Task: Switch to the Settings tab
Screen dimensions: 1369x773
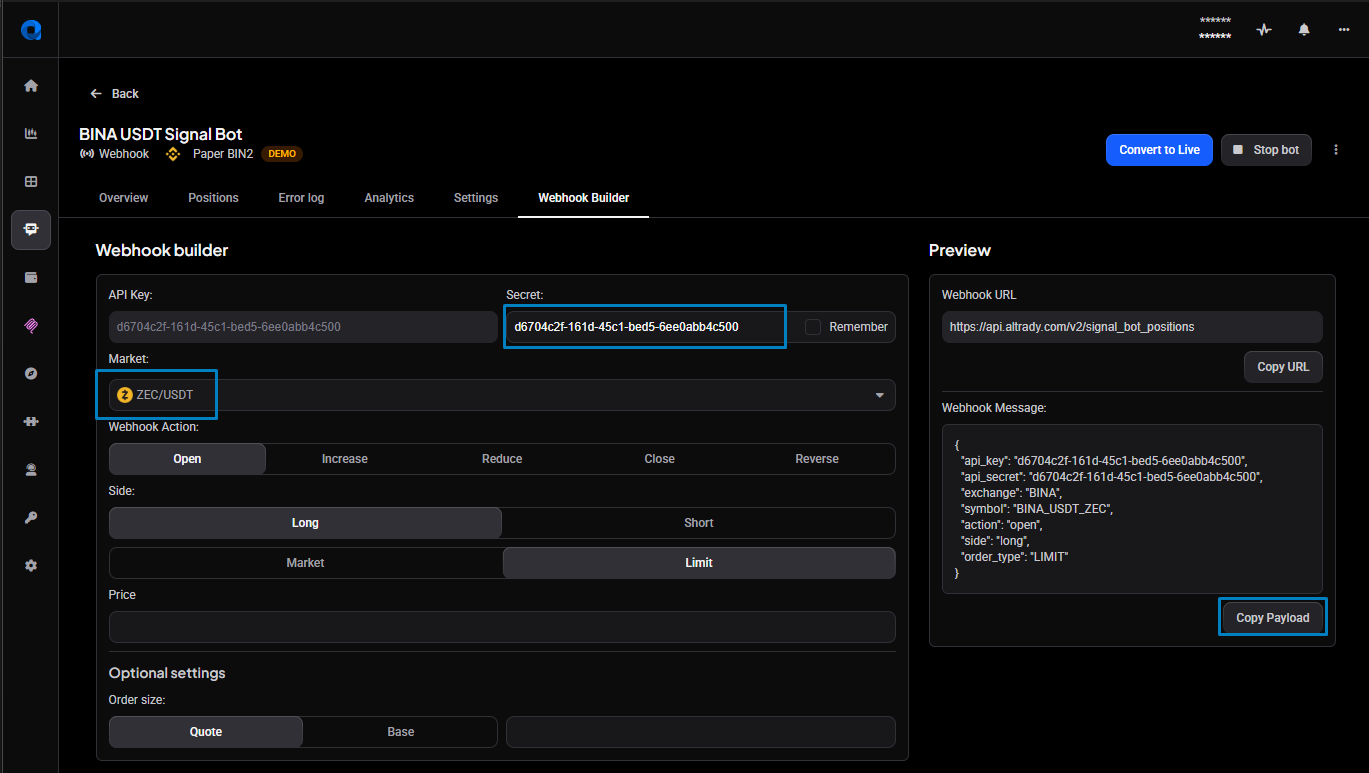Action: click(476, 198)
